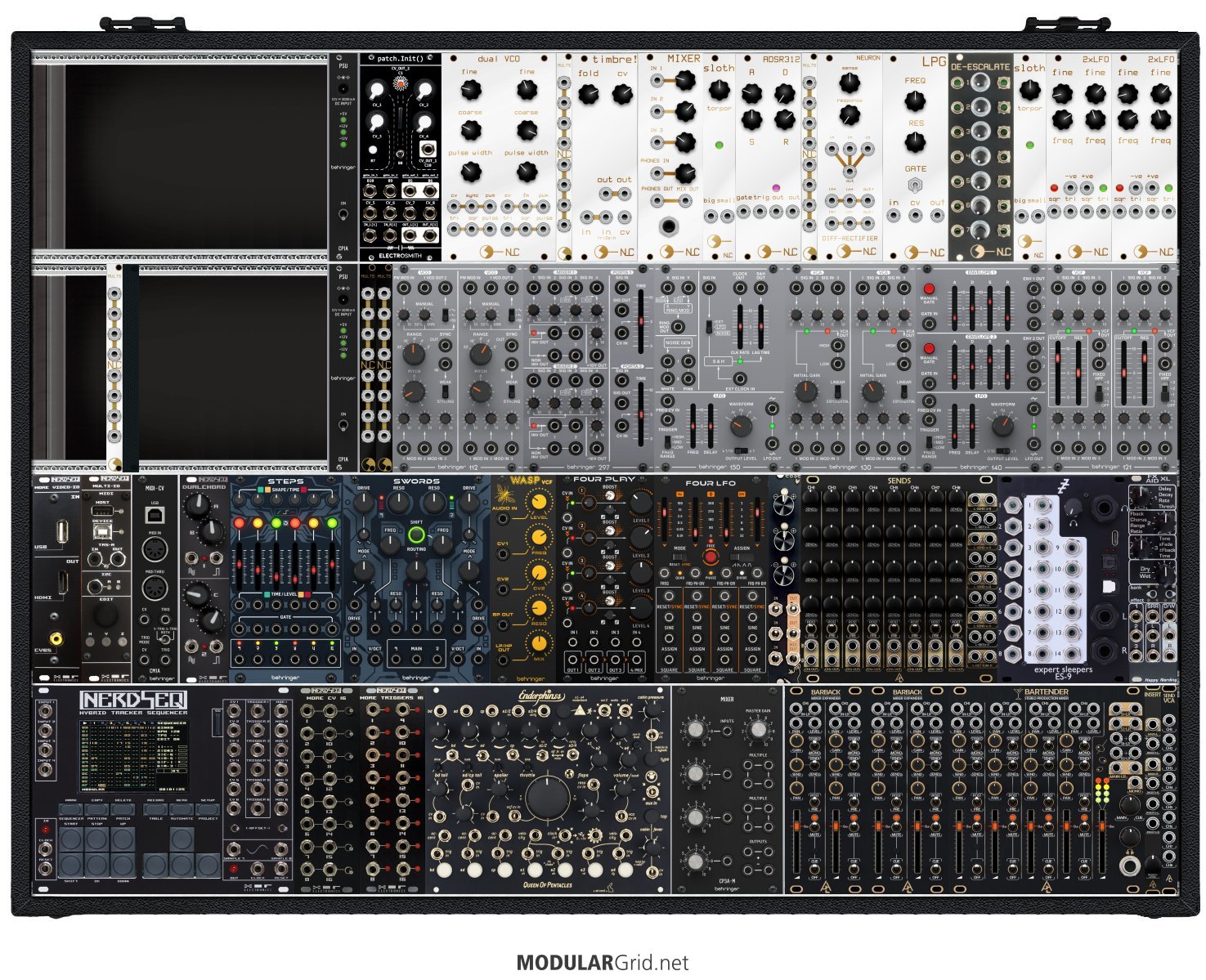Click the DE-ESCALATE module title
Image resolution: width=1206 pixels, height=980 pixels.
[980, 66]
